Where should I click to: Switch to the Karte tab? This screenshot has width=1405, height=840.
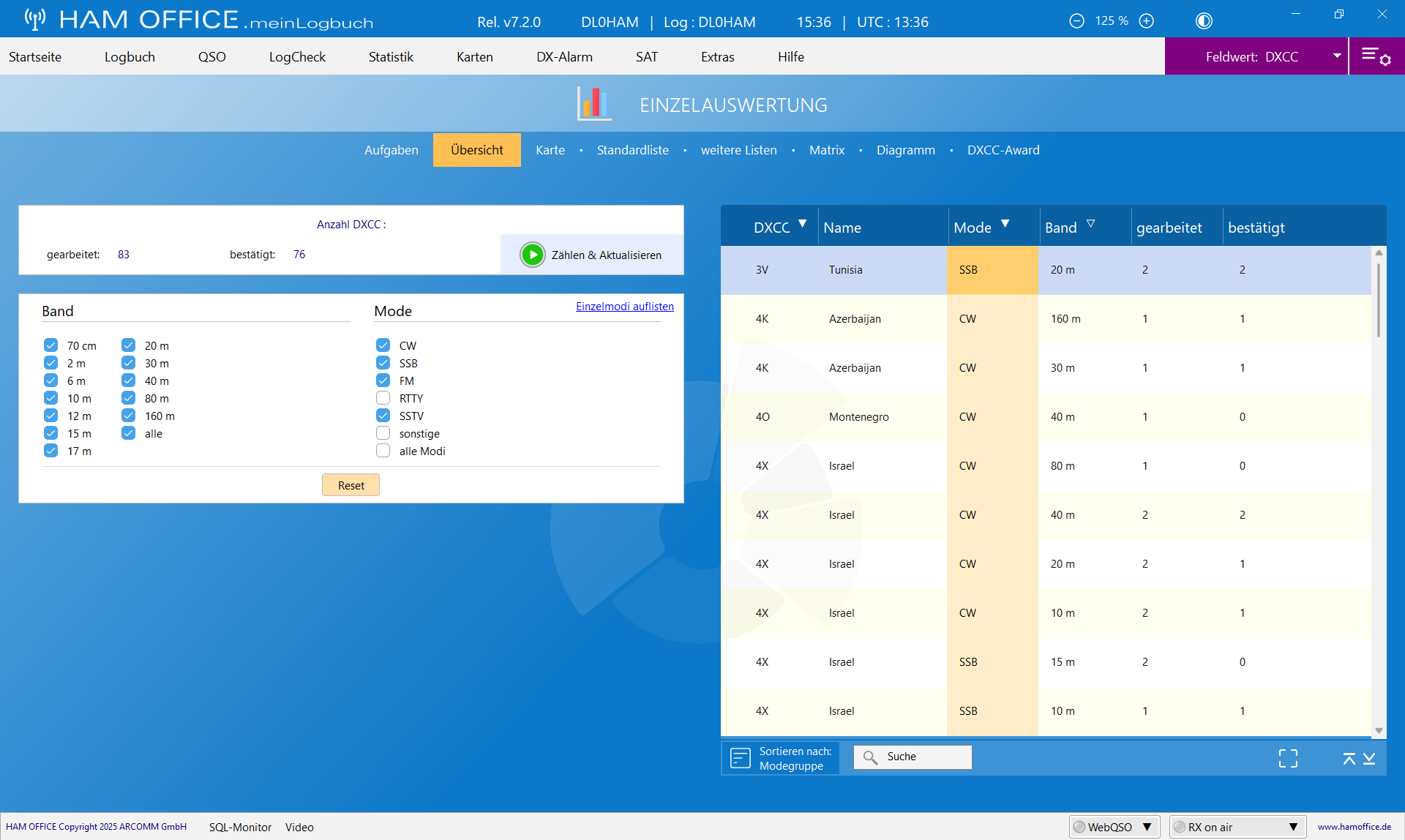tap(550, 150)
